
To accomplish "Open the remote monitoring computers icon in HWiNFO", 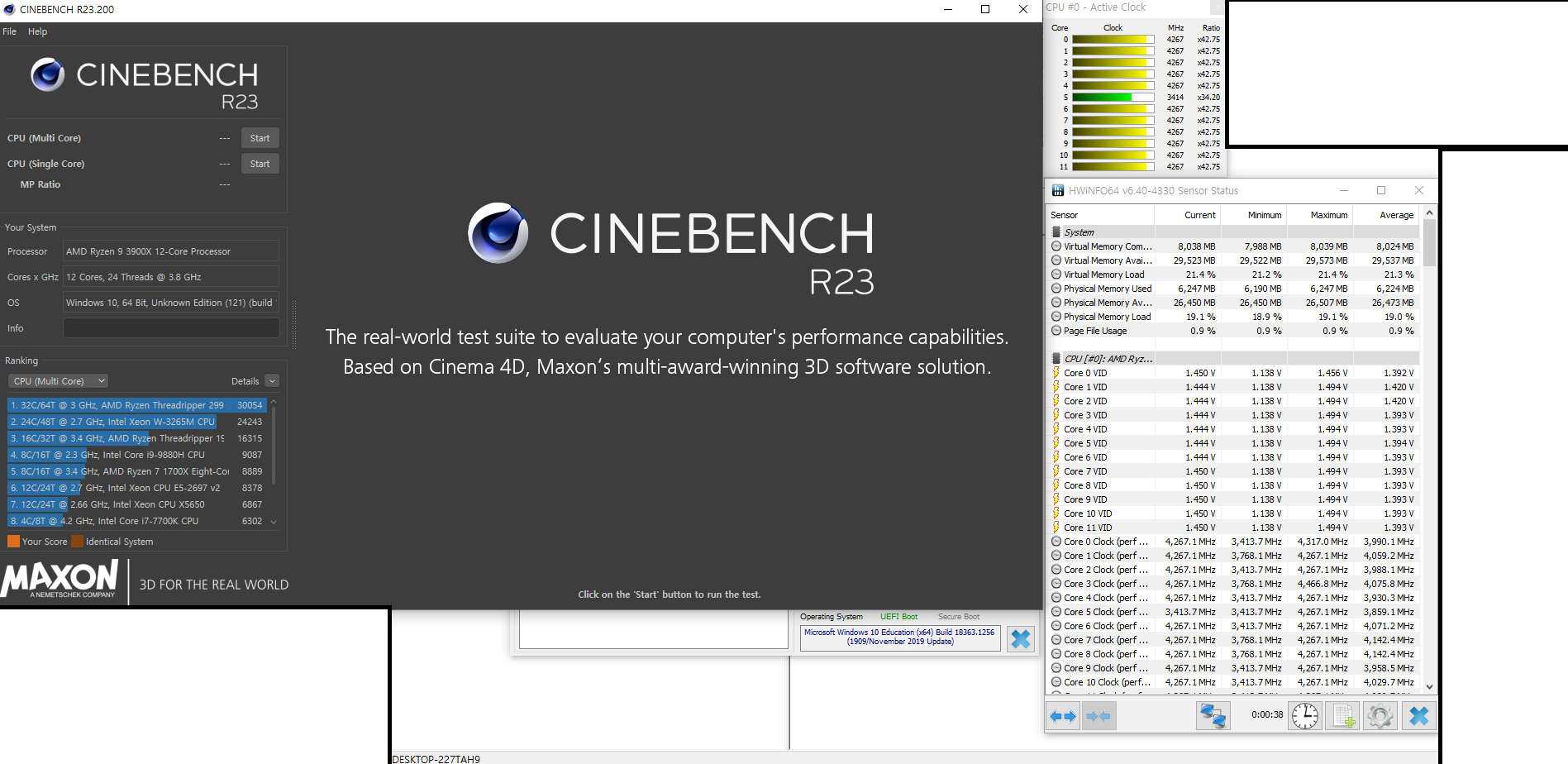I will pos(1213,716).
